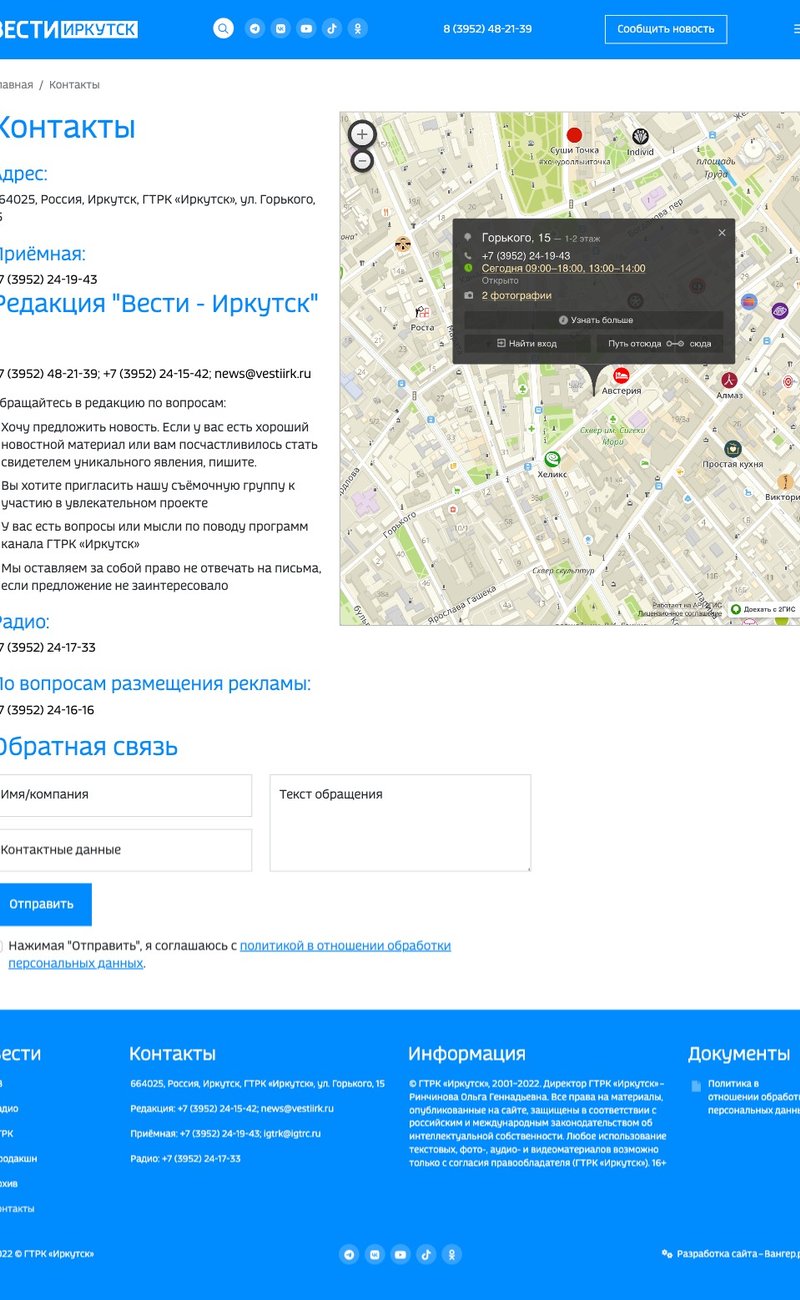Viewport: 800px width, 1300px height.
Task: Select the Простая кухня map marker
Action: click(x=733, y=449)
